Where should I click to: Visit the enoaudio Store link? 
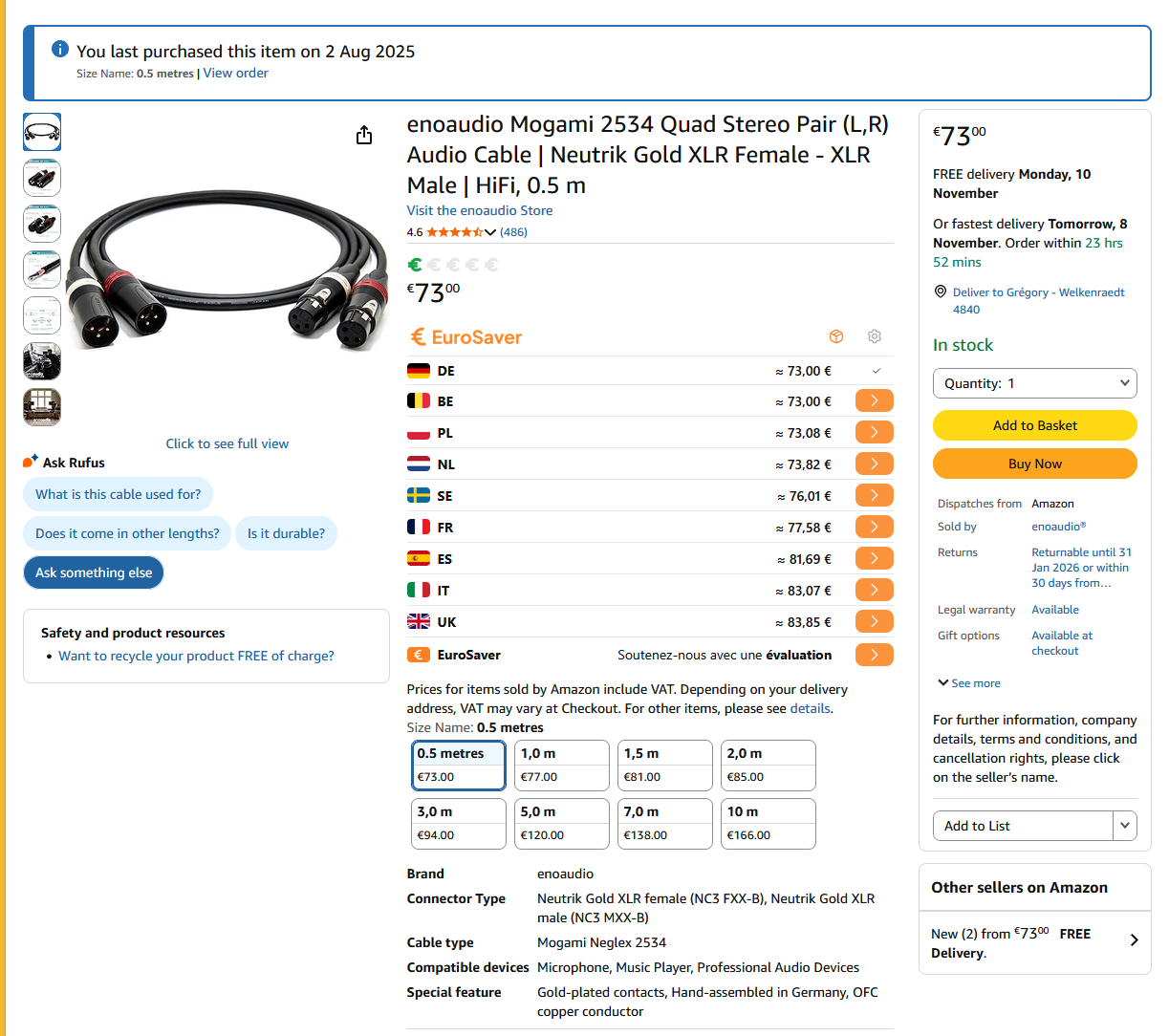[479, 210]
